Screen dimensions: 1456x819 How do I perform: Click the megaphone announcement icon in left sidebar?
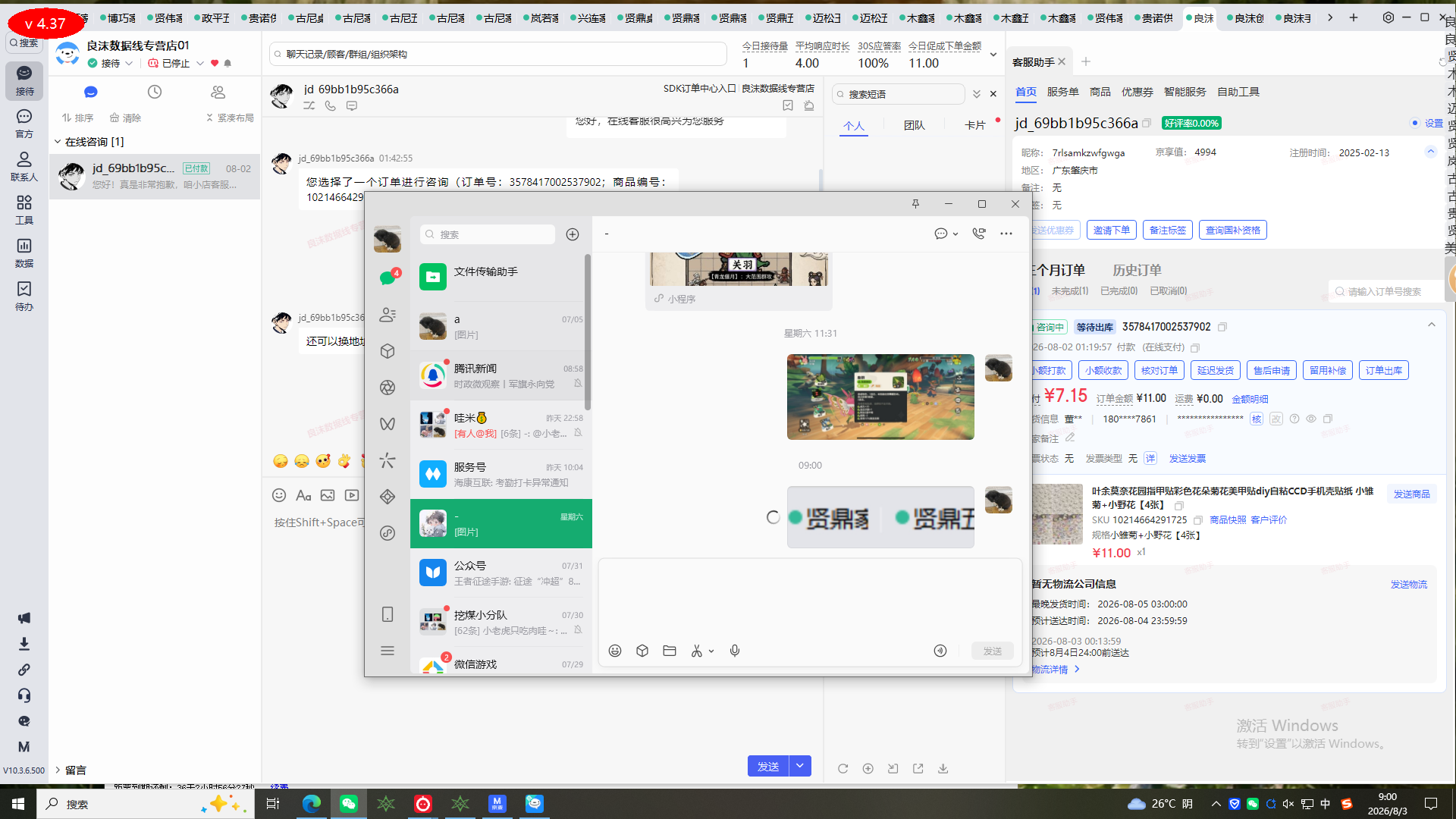24,618
